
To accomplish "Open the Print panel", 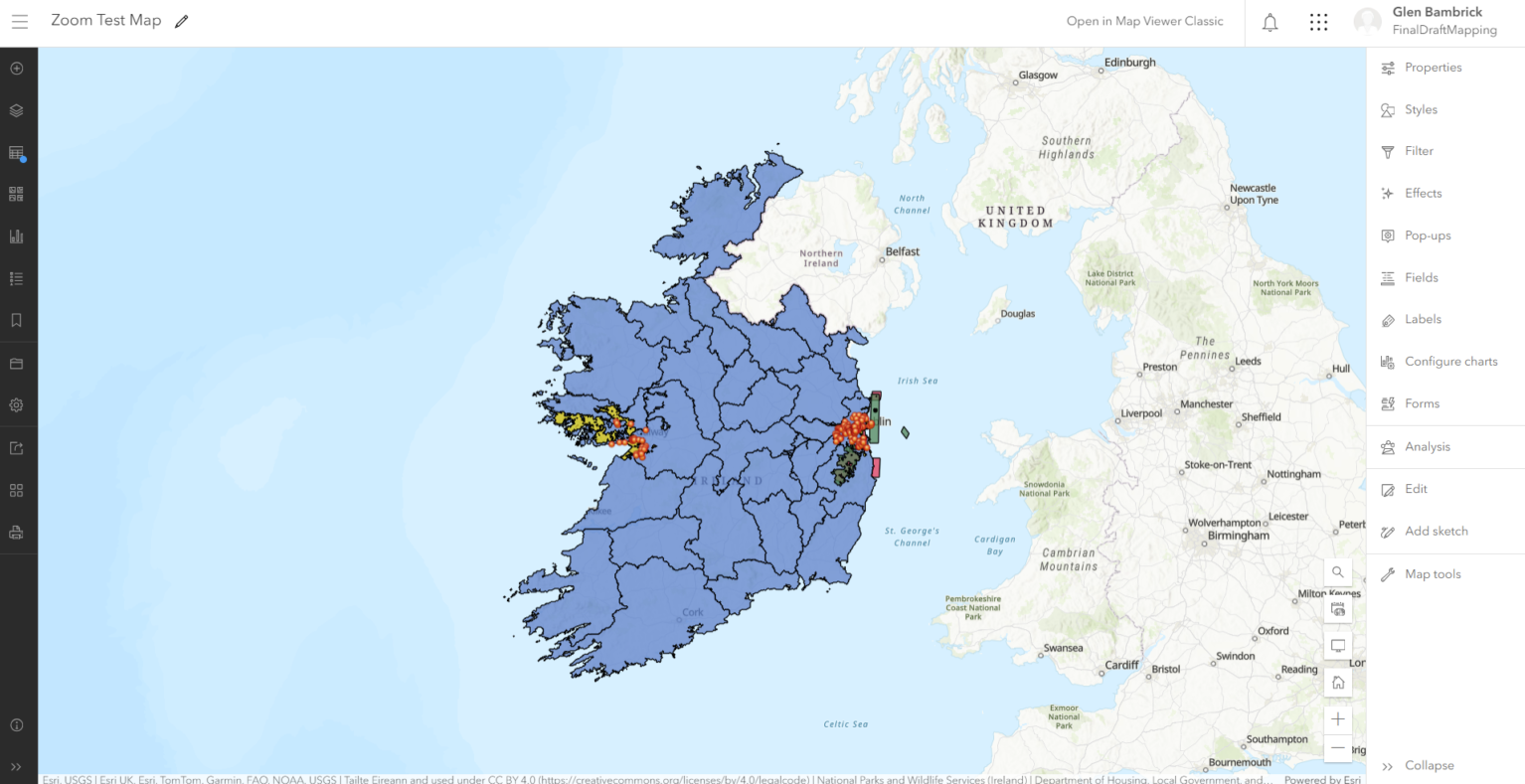I will click(x=17, y=532).
